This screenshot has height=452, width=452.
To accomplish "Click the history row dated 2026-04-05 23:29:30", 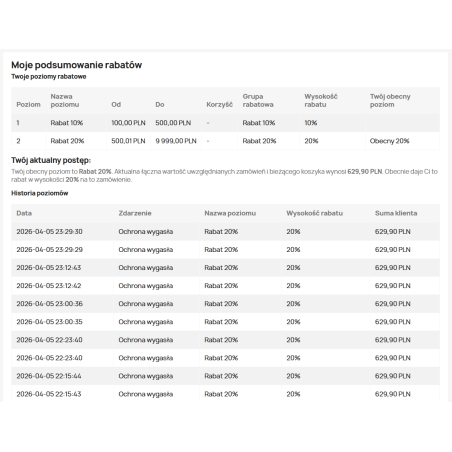I will [225, 231].
